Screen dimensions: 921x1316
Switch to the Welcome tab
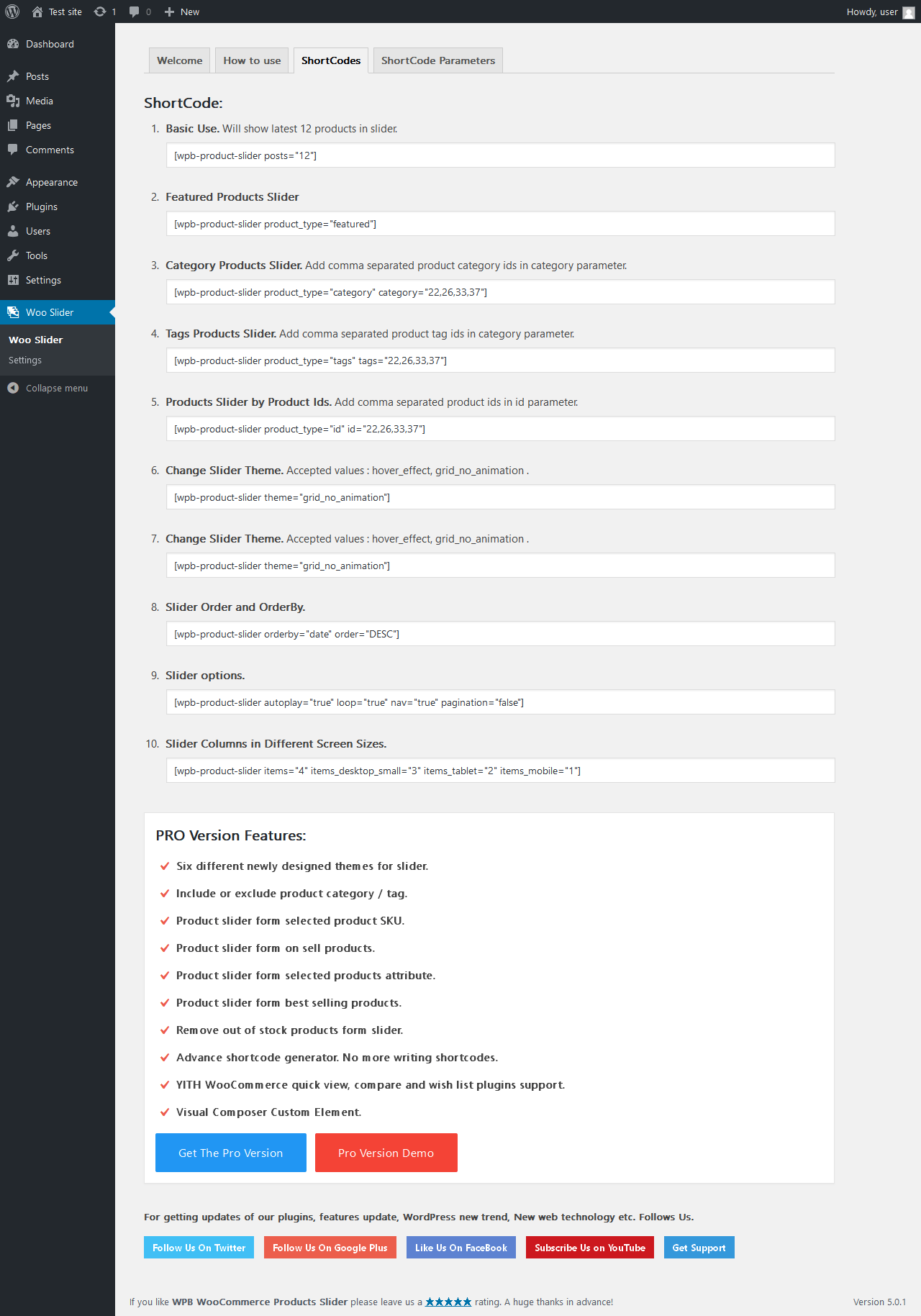click(x=180, y=60)
